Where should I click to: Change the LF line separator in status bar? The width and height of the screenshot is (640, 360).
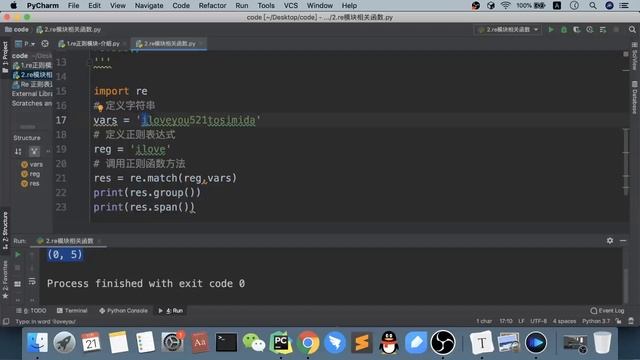521,321
